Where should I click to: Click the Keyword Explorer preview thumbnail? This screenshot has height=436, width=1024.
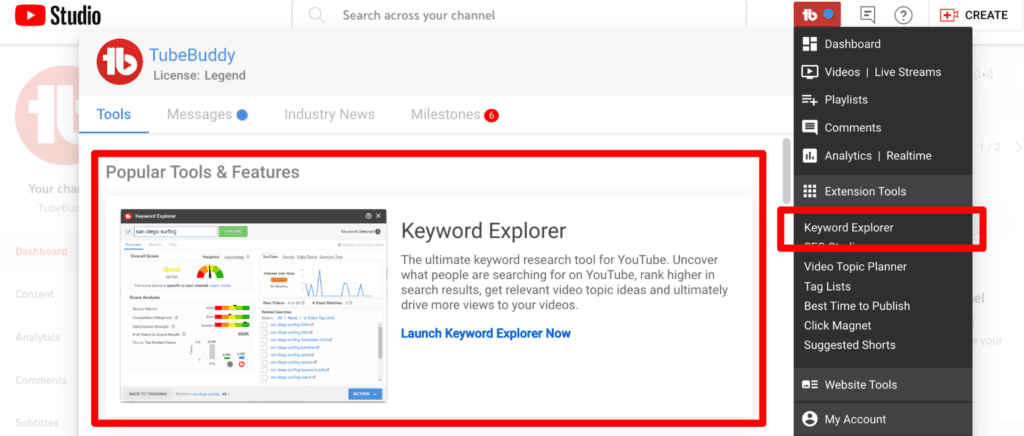(253, 304)
